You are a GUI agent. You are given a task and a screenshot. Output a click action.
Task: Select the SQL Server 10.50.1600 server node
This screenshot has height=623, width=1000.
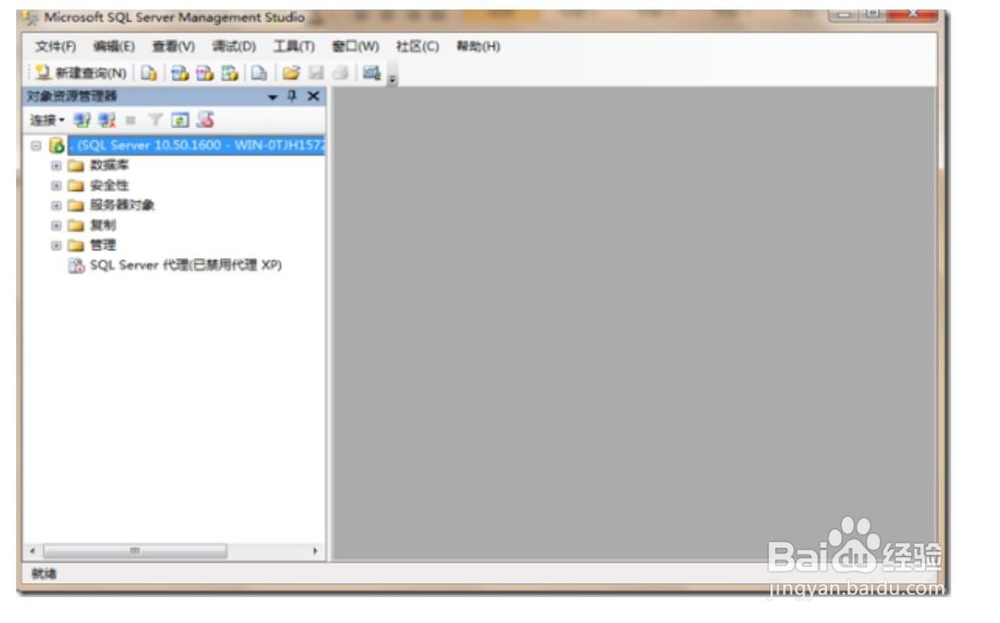click(197, 145)
